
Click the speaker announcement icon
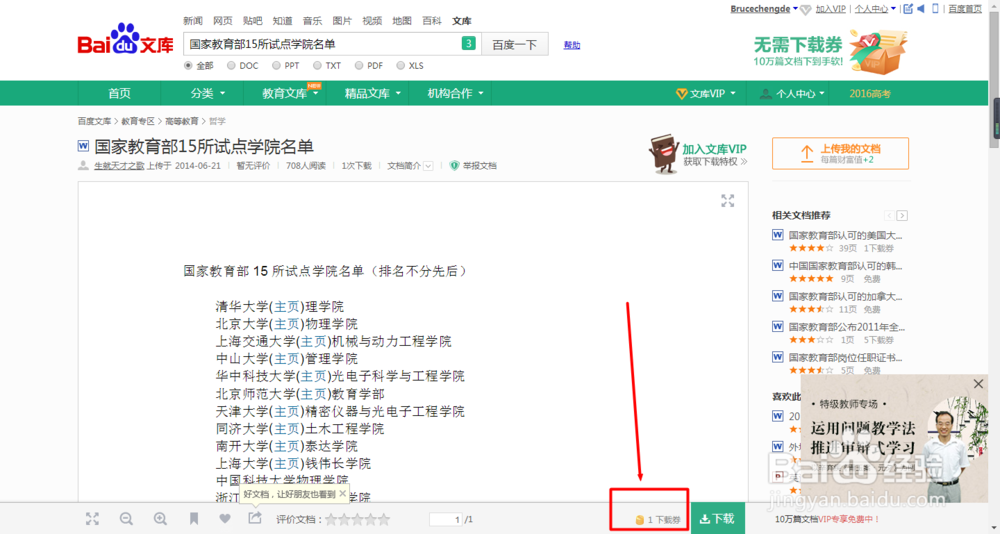[921, 9]
